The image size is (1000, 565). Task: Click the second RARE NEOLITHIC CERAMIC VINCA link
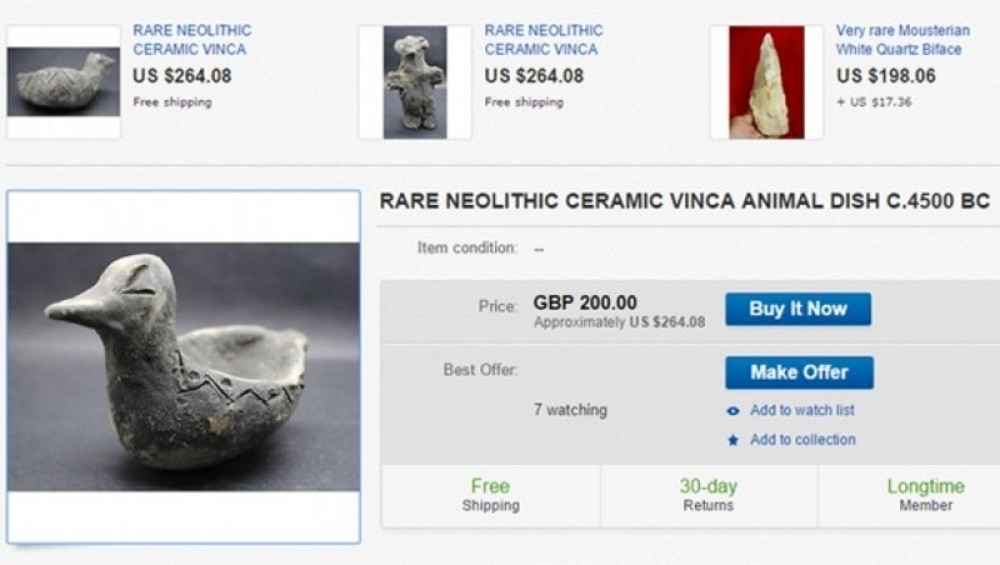point(544,40)
